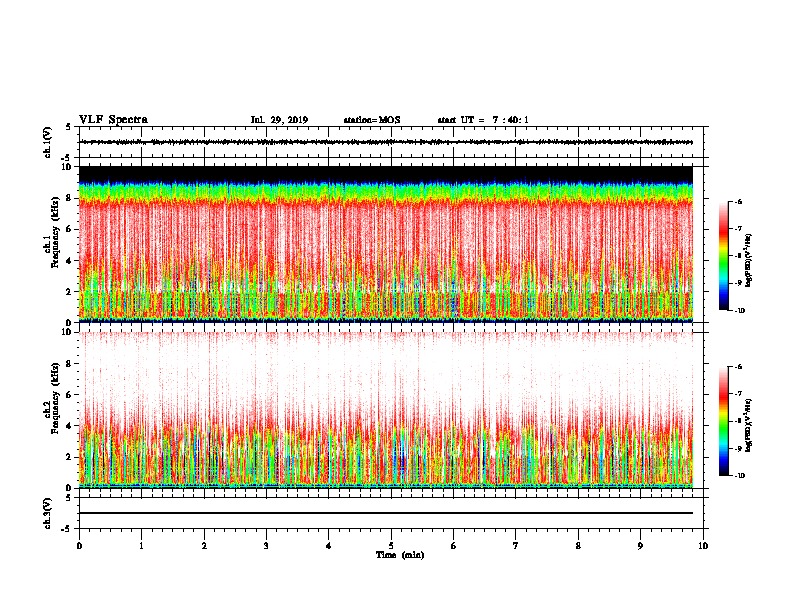Click the ch.1 frequency axis tick "8"
Screen dimensions: 792x612
pos(69,198)
